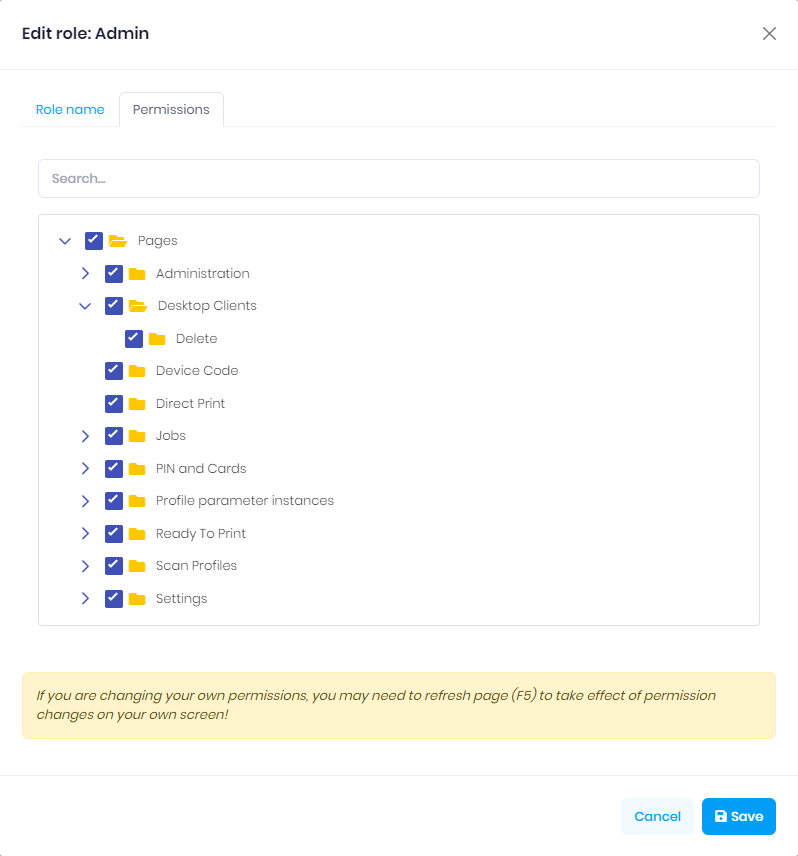The image size is (798, 856).
Task: Expand Profile parameter instances node
Action: pos(85,501)
